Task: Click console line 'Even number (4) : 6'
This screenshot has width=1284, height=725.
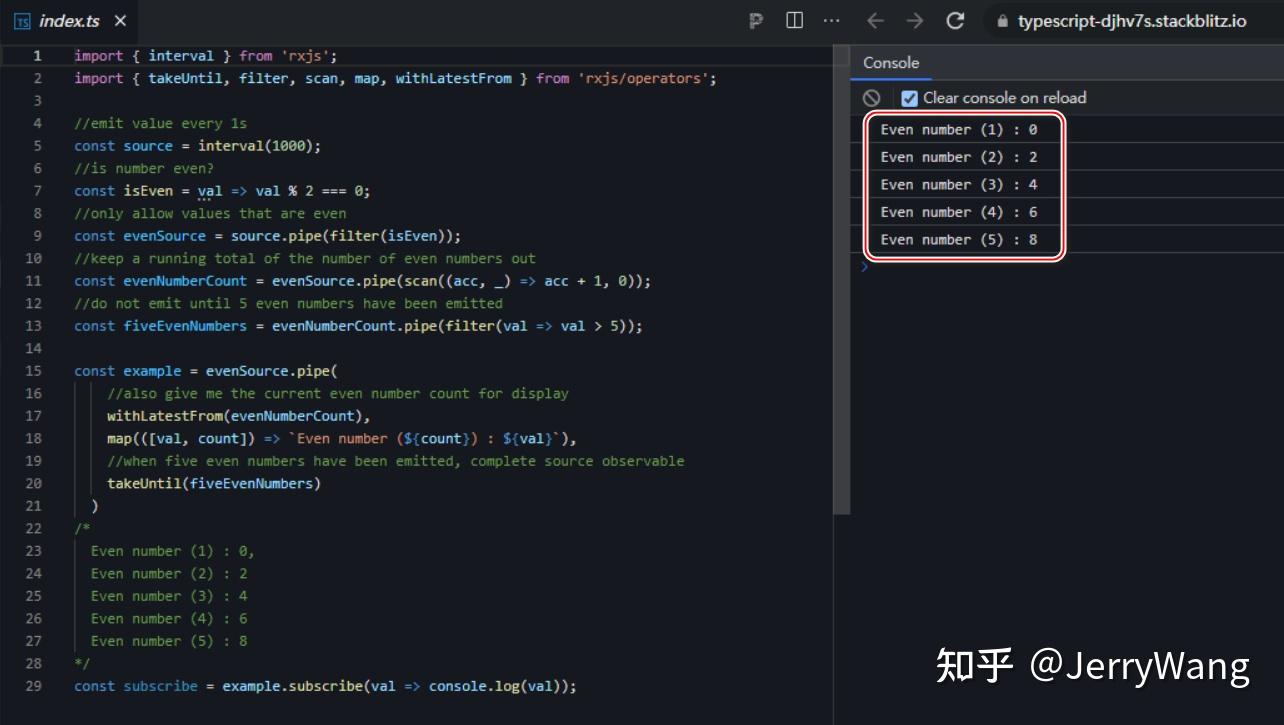Action: [x=959, y=212]
